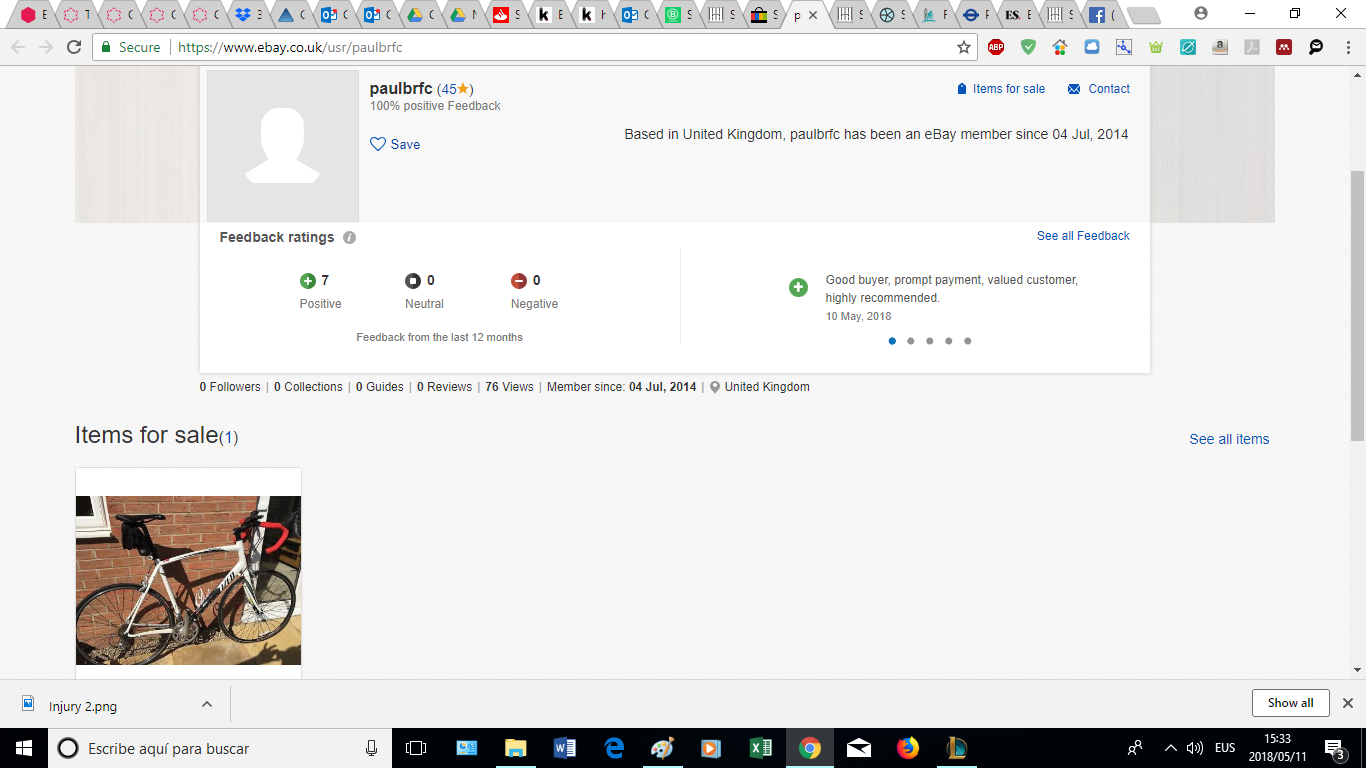The height and width of the screenshot is (768, 1366).
Task: Click the colorful house extension icon
Action: click(x=1060, y=47)
